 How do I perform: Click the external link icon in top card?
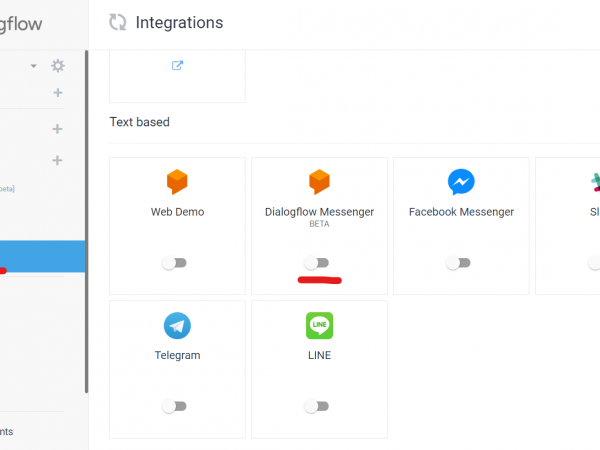(x=177, y=65)
